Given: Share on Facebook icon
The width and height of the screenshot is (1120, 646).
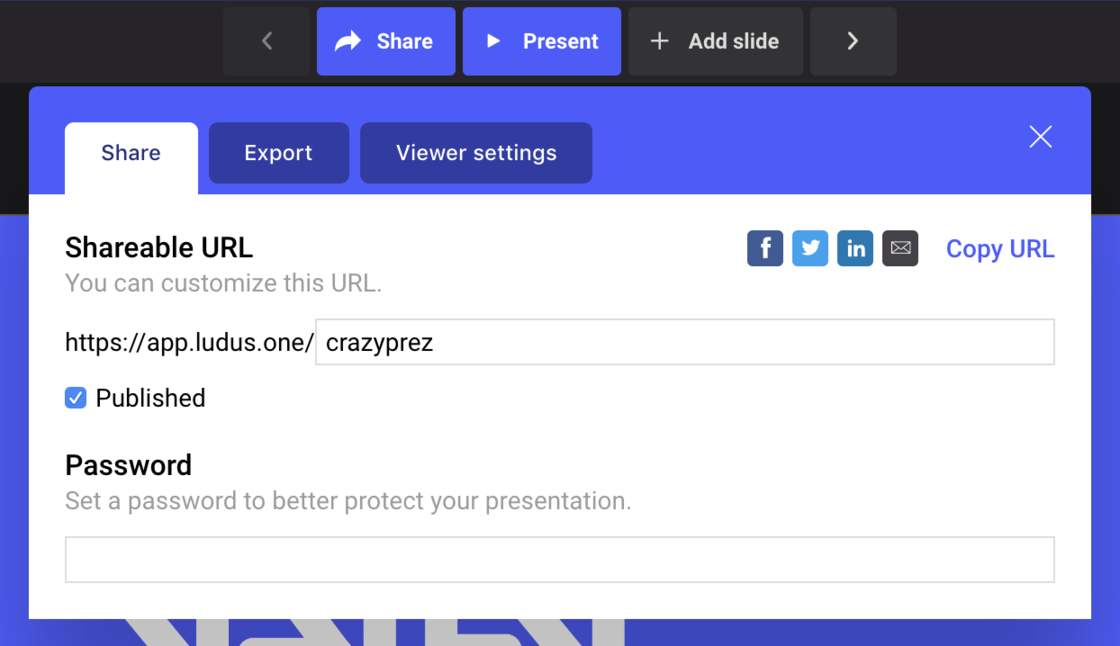Looking at the screenshot, I should tap(765, 248).
